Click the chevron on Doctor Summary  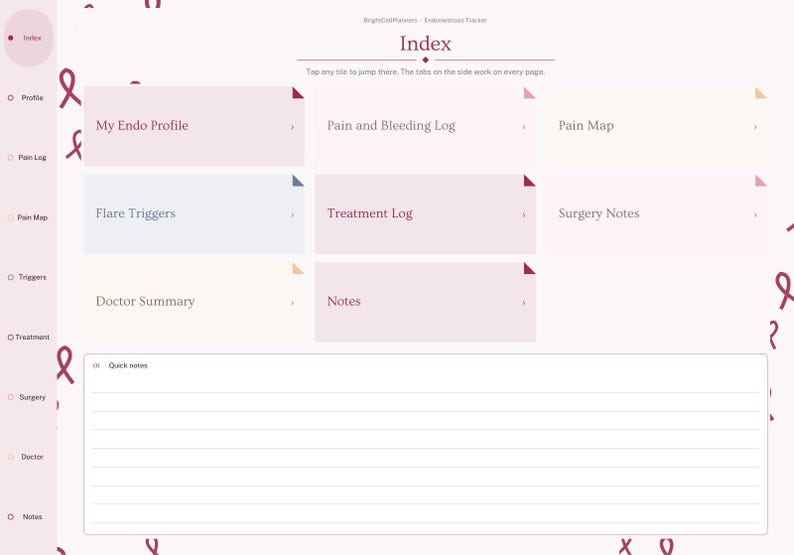tap(293, 303)
